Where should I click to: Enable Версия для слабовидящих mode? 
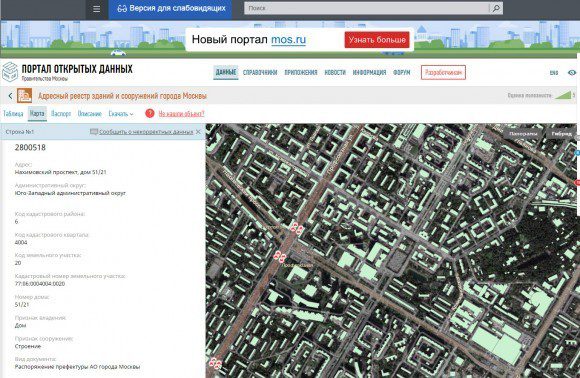pos(171,8)
